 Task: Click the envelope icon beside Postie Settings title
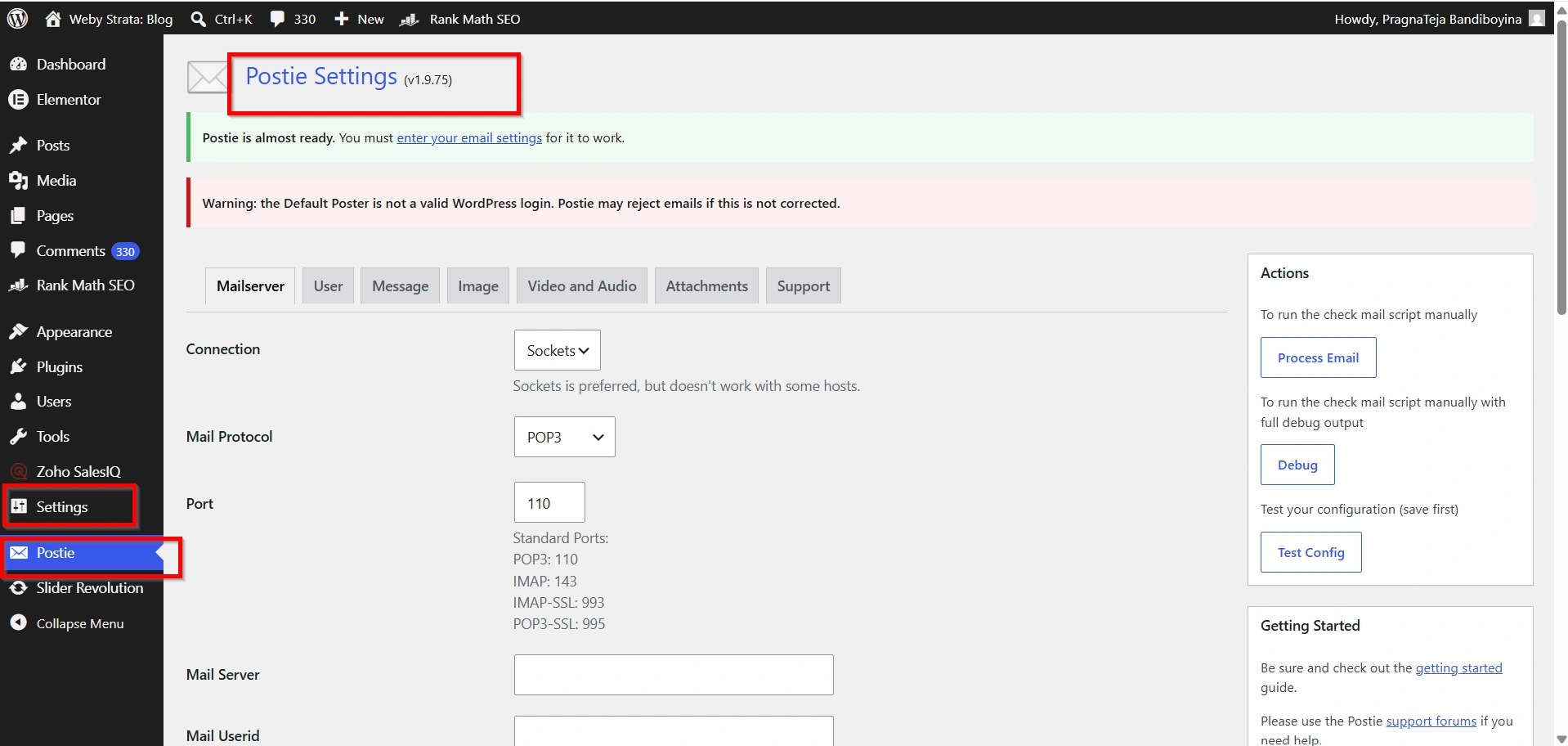pos(207,78)
